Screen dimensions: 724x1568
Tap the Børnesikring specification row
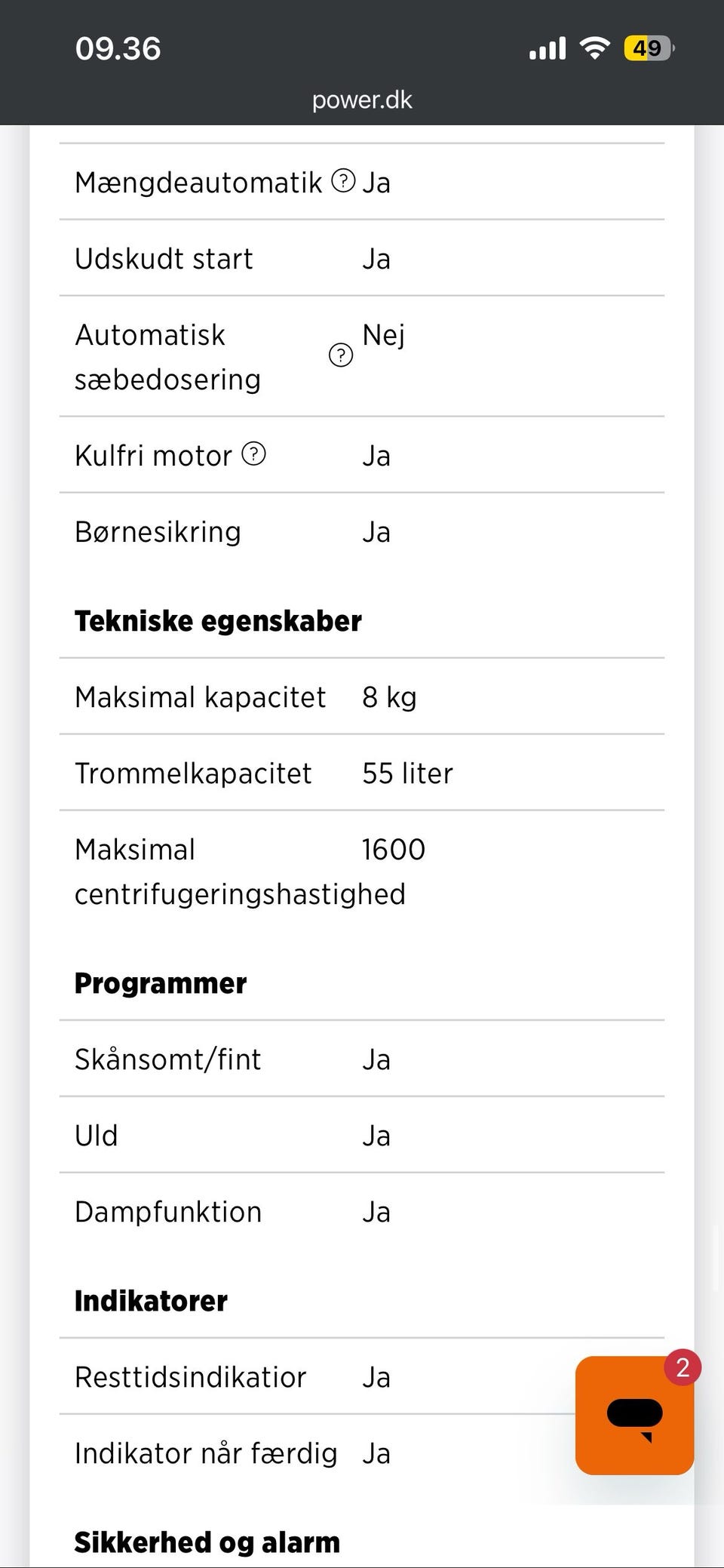pyautogui.click(x=362, y=532)
